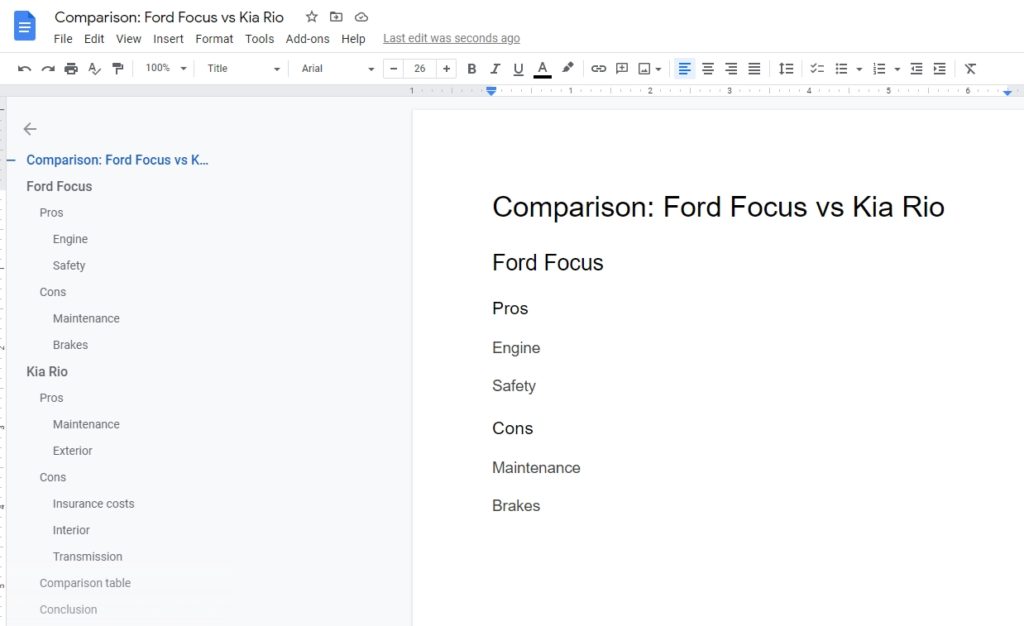Activate paint format tool
The height and width of the screenshot is (626, 1024).
click(x=118, y=69)
